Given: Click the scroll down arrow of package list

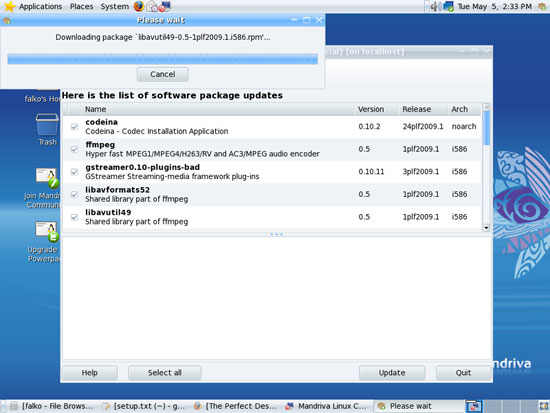Looking at the screenshot, I should (486, 228).
